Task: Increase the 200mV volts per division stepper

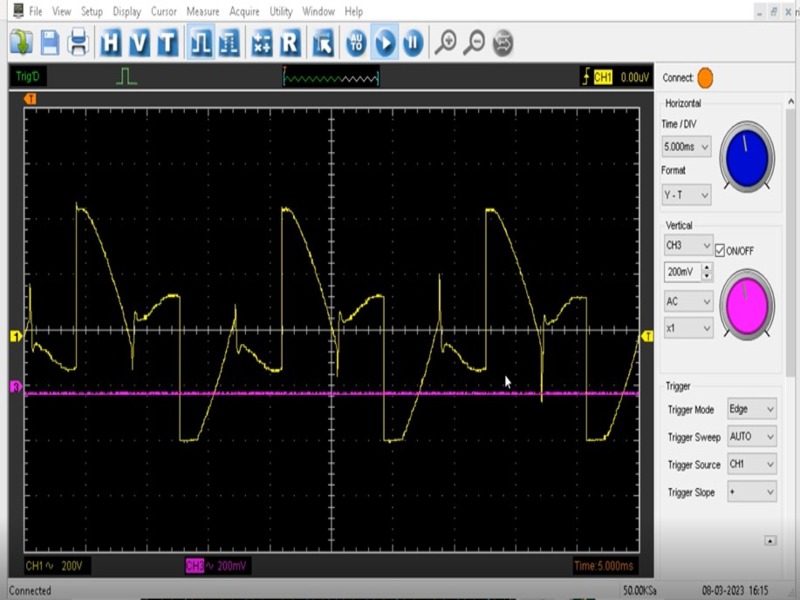Action: 707,267
